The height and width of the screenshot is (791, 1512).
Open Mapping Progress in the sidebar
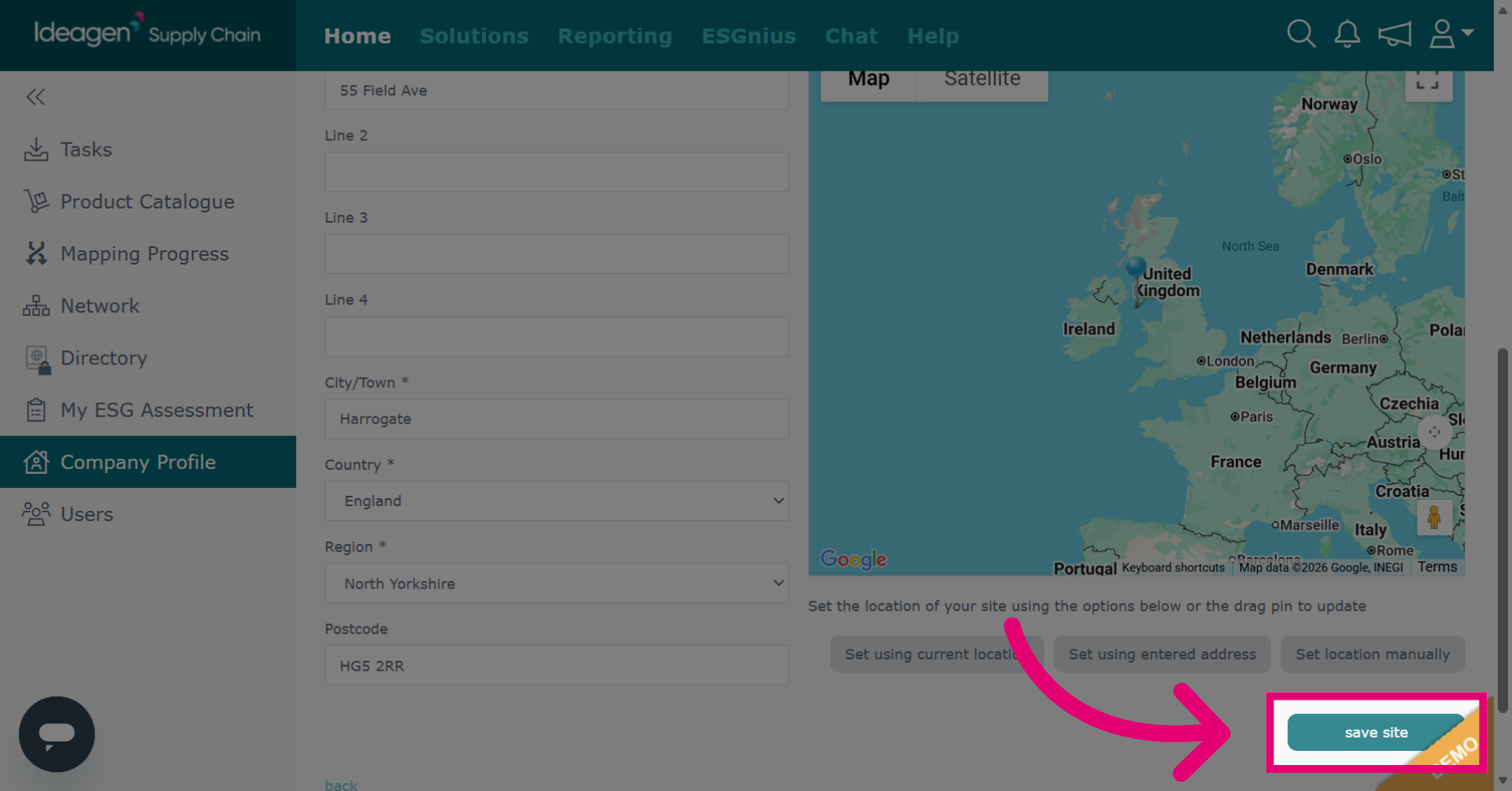point(148,253)
